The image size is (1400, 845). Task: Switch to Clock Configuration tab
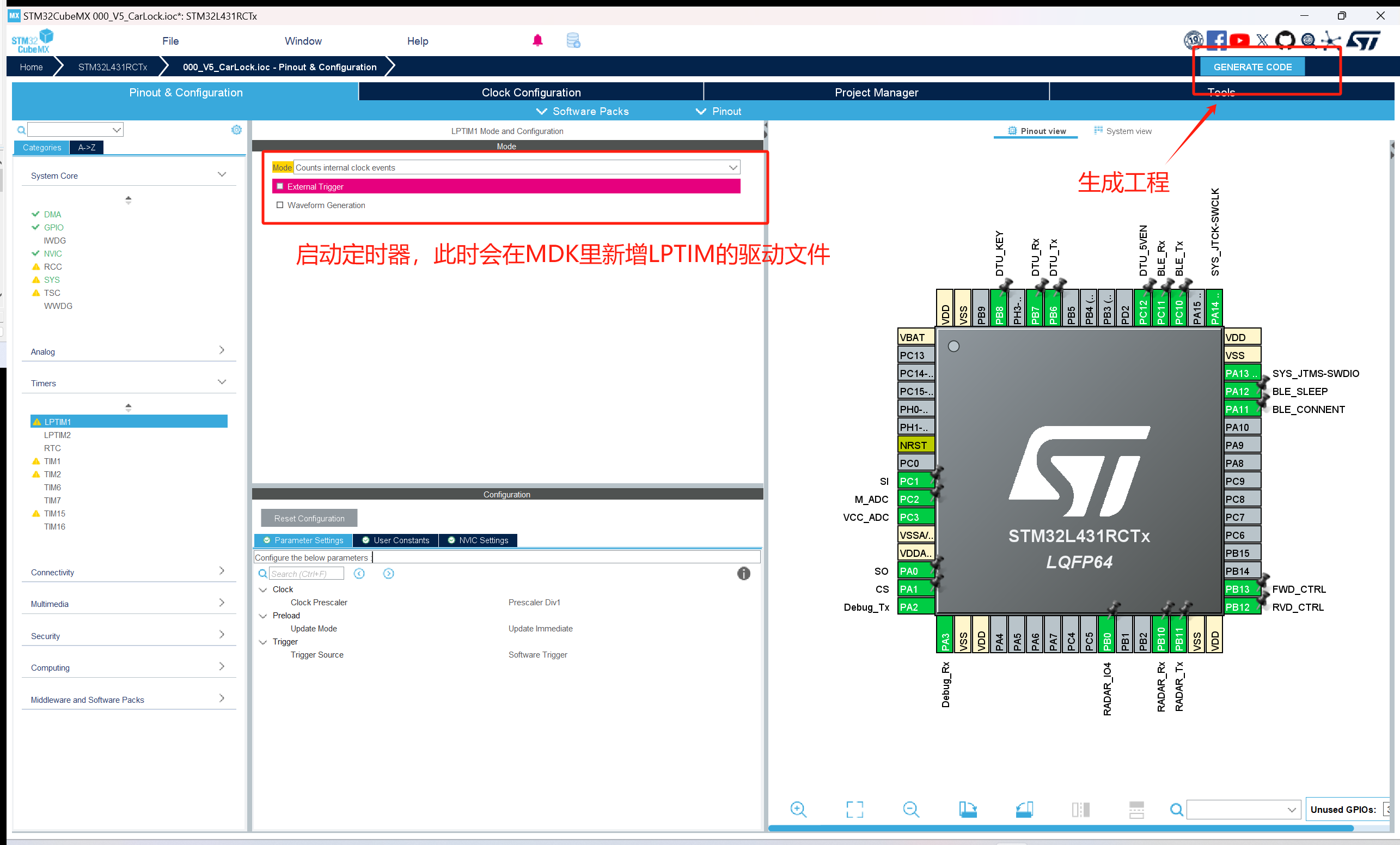point(531,92)
